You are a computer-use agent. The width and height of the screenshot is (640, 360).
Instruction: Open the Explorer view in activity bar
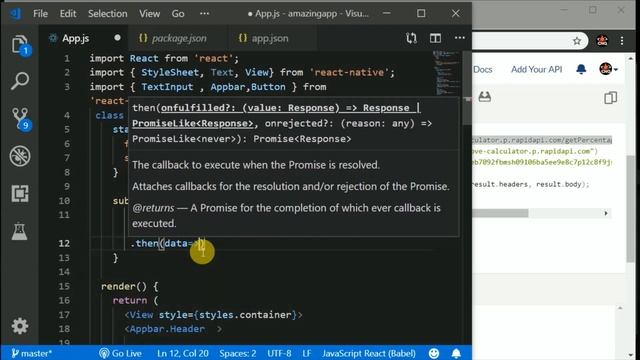20,45
